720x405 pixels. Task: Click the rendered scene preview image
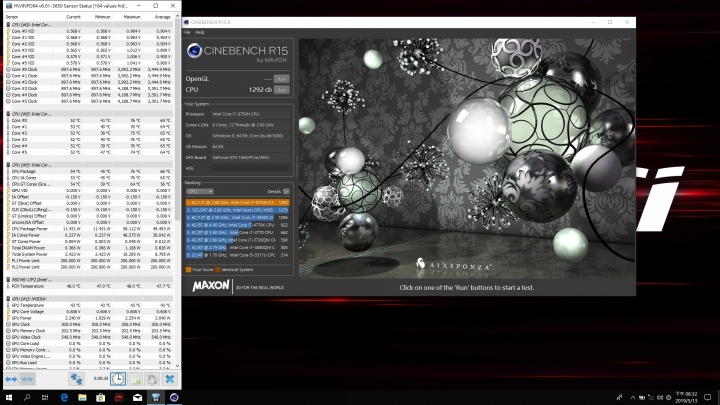tap(467, 158)
